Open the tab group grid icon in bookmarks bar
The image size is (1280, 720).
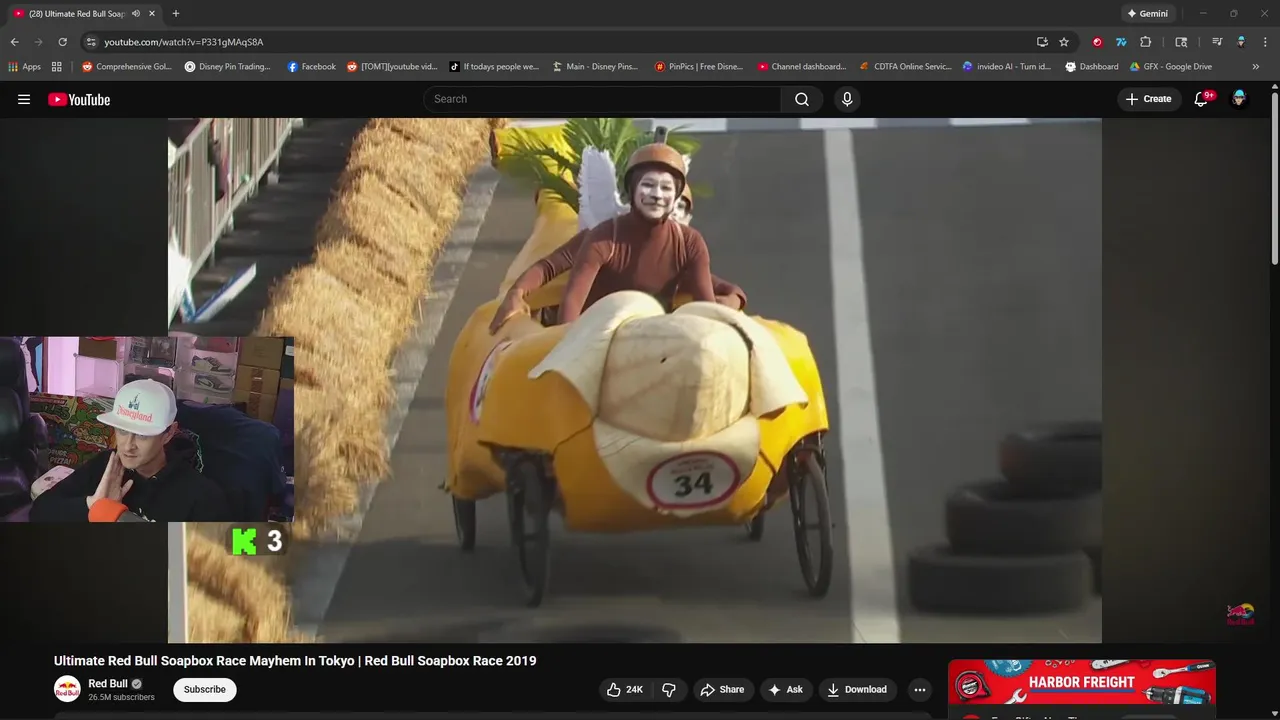(56, 67)
